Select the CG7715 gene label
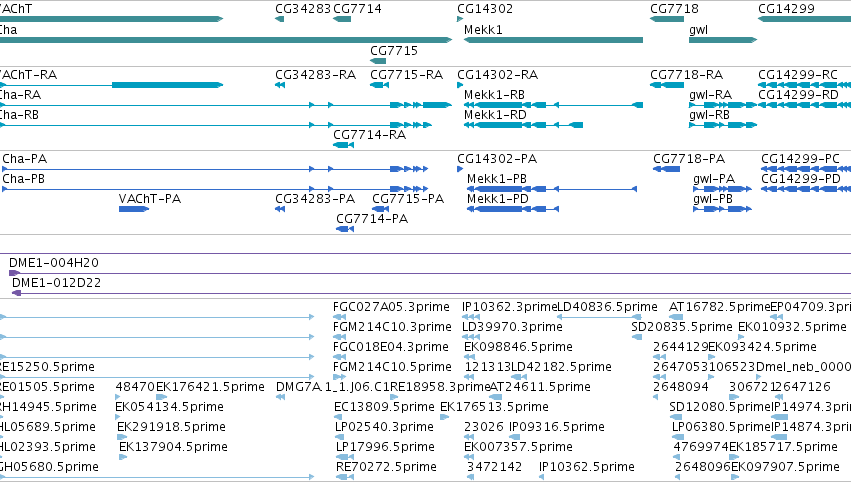851x482 pixels. [393, 50]
